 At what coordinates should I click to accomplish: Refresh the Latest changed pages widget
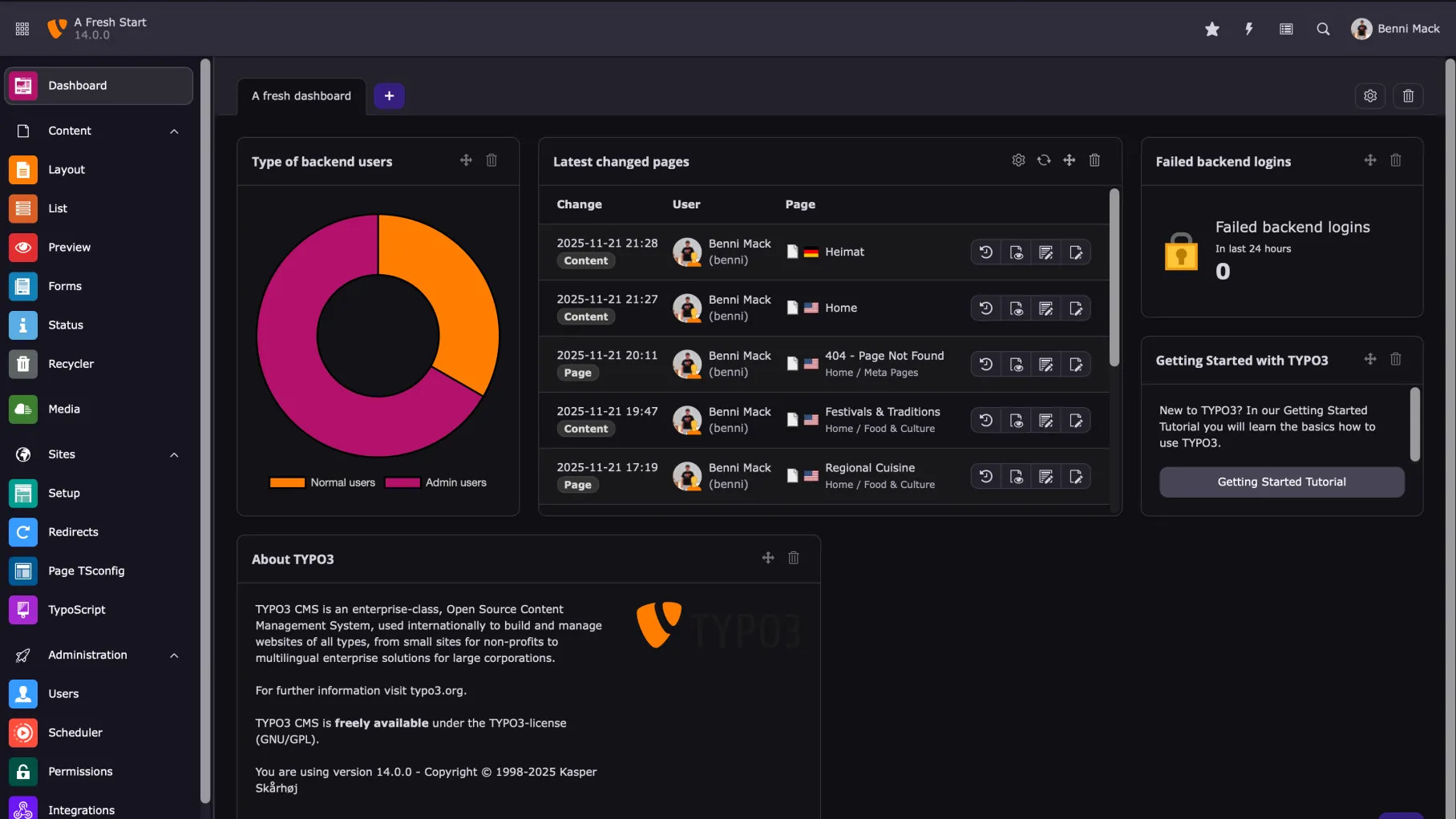[1043, 160]
